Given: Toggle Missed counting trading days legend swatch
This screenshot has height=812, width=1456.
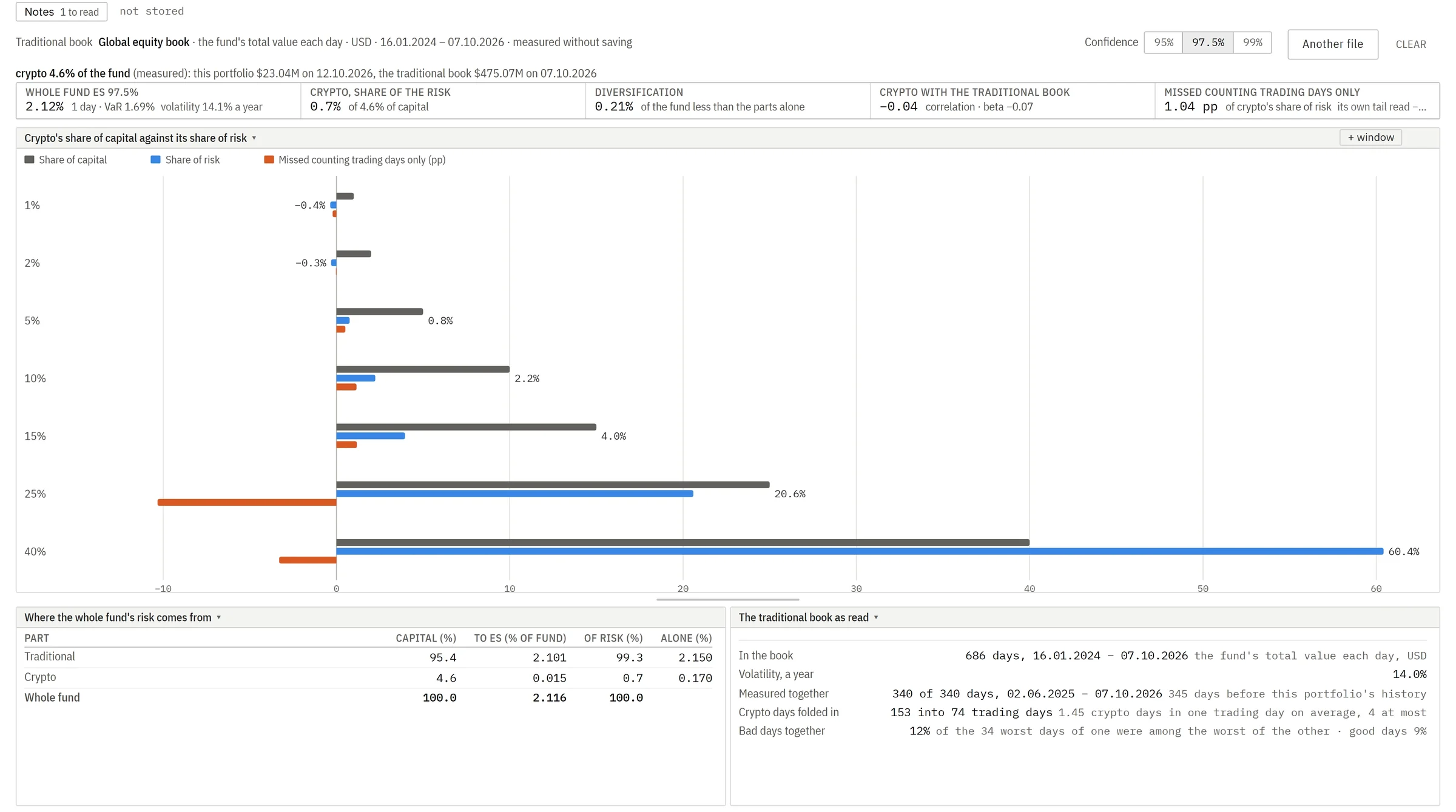Looking at the screenshot, I should [x=269, y=159].
